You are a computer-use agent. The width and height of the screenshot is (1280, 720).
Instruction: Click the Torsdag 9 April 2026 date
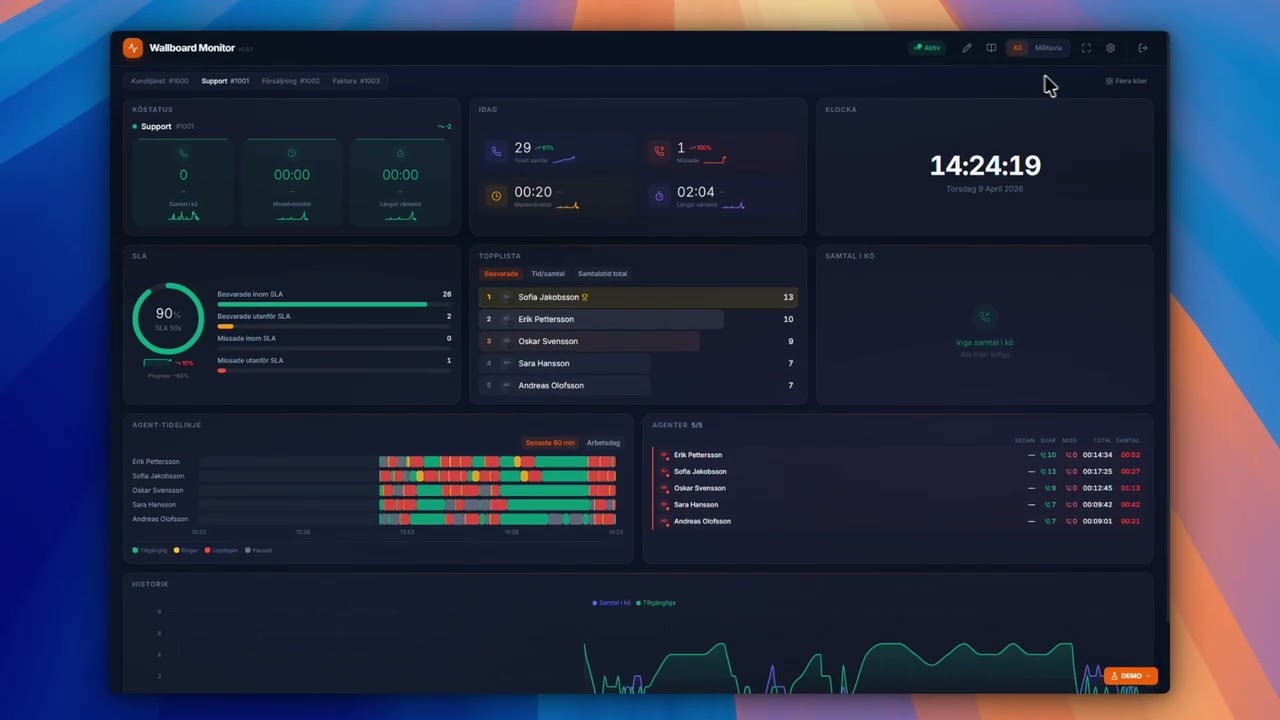click(985, 189)
